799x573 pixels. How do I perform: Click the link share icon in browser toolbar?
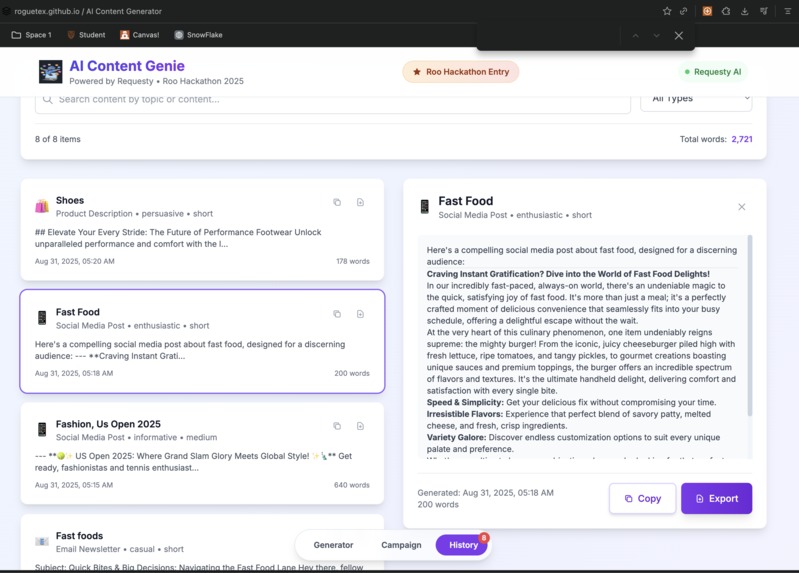click(x=684, y=11)
